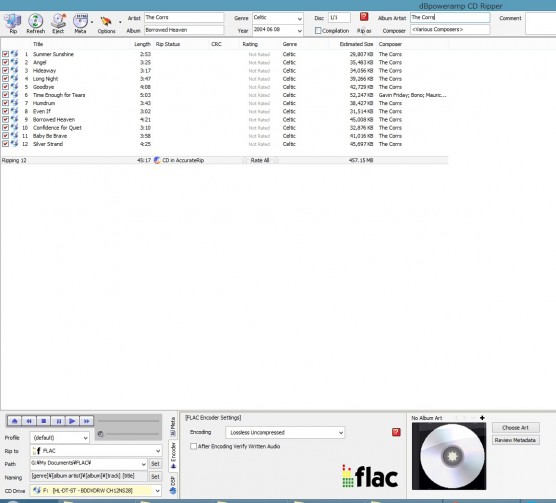Uncheck track 5 Goodbye

point(5,86)
